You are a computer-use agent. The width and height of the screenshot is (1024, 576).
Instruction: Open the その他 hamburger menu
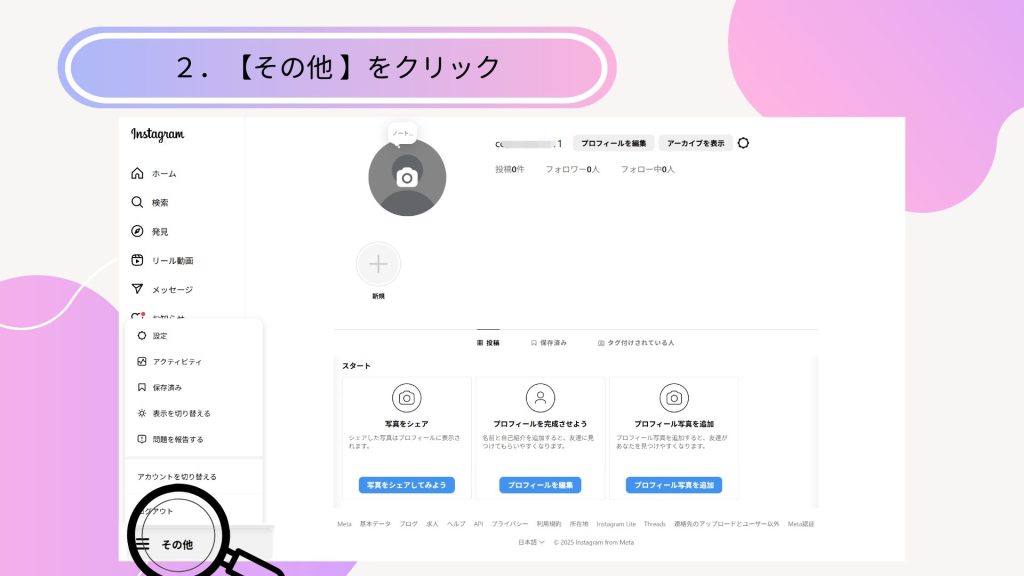(165, 544)
